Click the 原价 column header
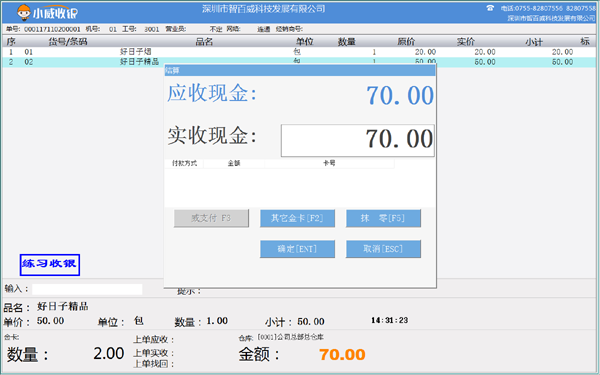This screenshot has height=375, width=600. tap(406, 42)
